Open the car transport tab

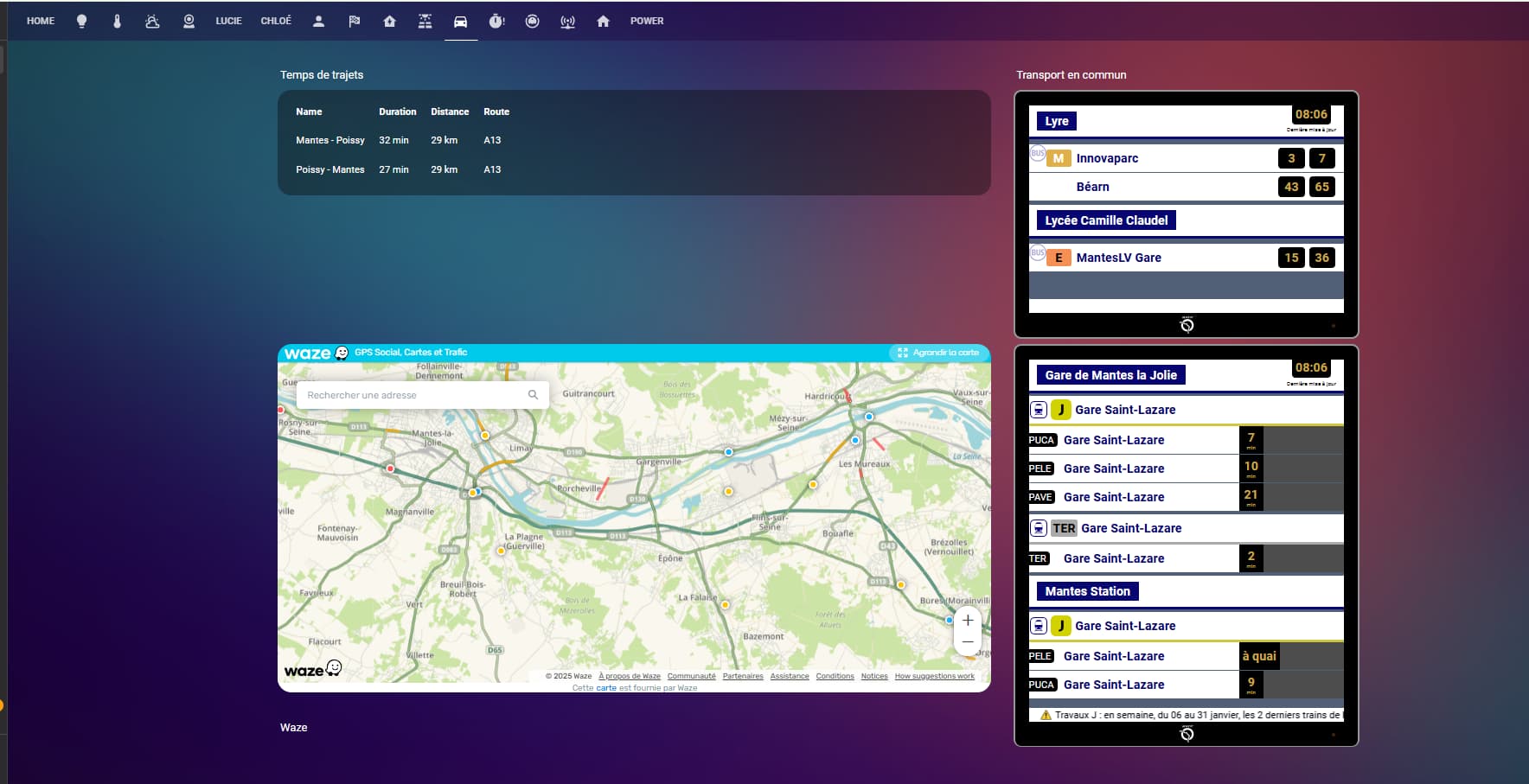click(460, 21)
